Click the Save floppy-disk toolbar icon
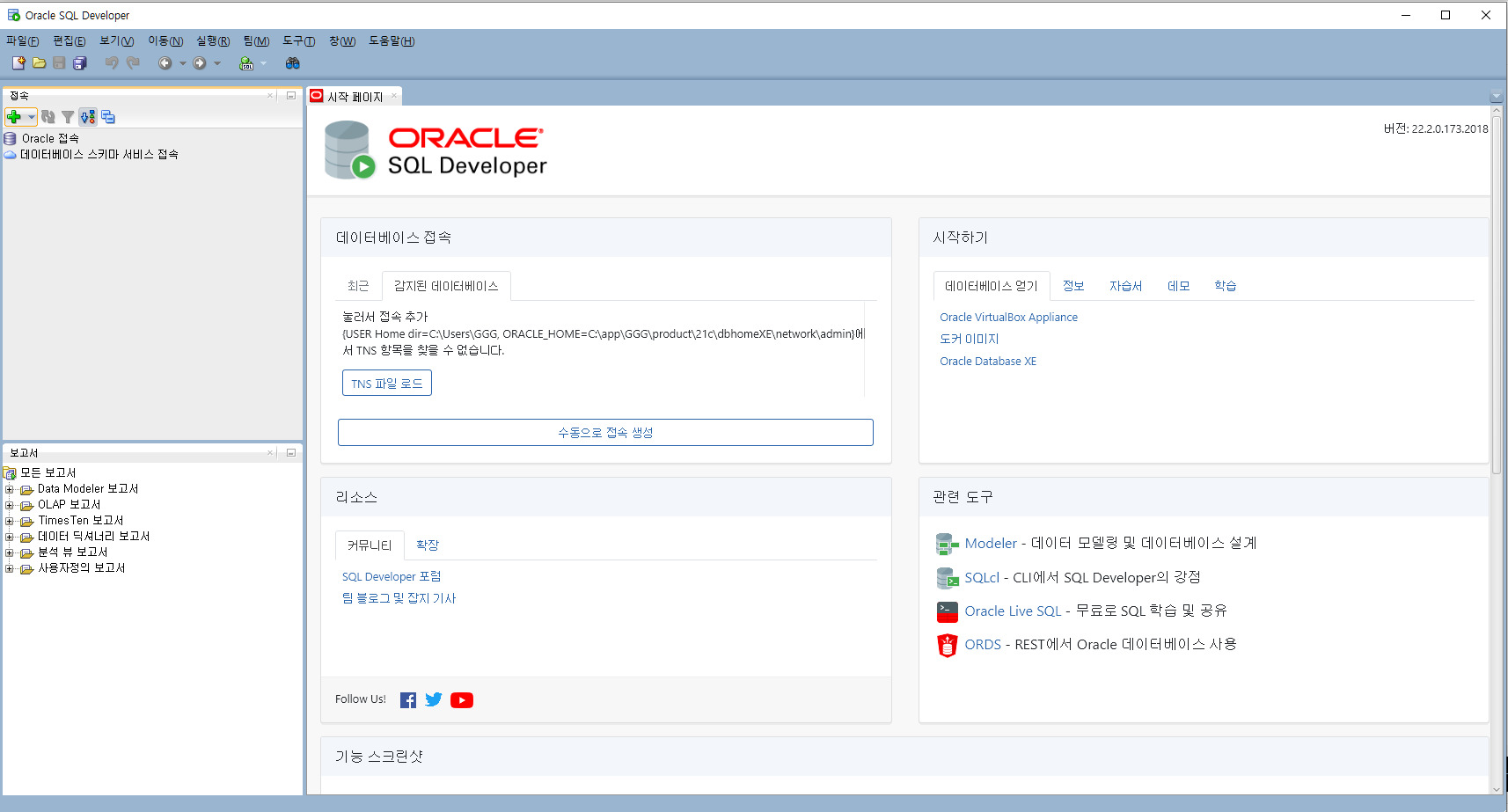This screenshot has height=812, width=1508. 59,62
